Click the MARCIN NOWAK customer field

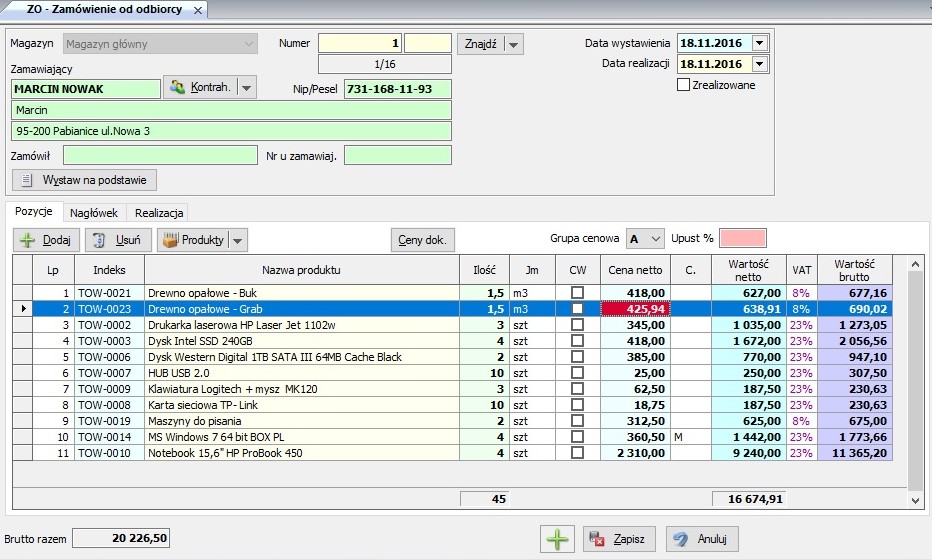86,89
